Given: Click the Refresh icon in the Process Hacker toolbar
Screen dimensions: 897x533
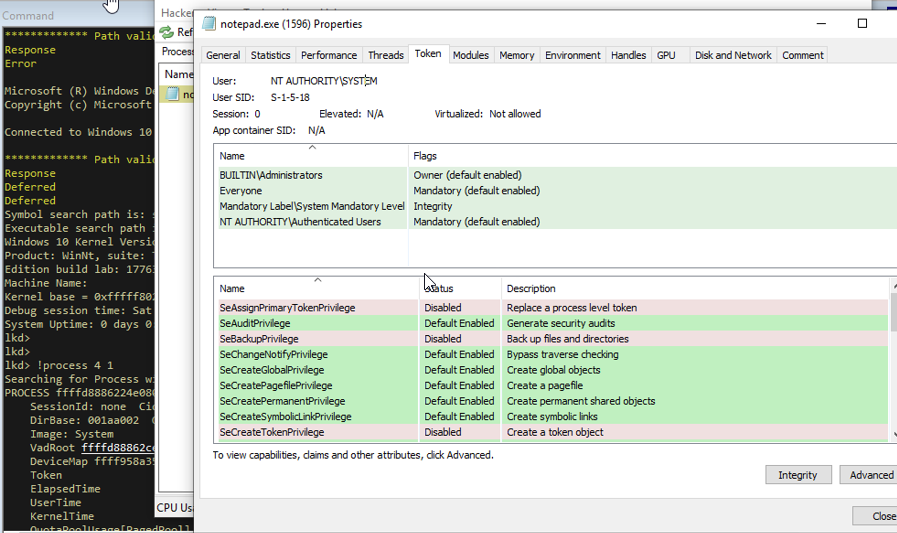Looking at the screenshot, I should pos(166,33).
